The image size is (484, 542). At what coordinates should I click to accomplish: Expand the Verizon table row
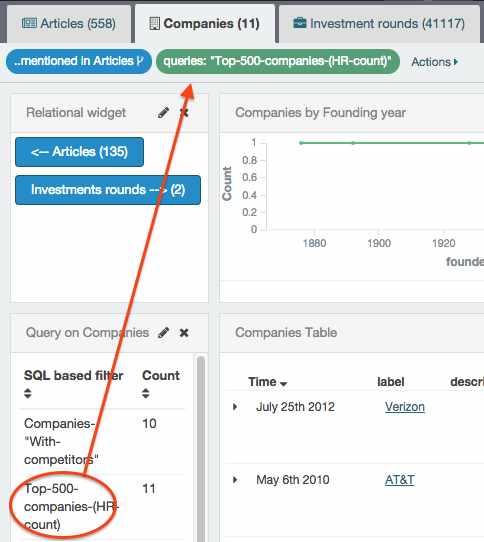point(235,407)
